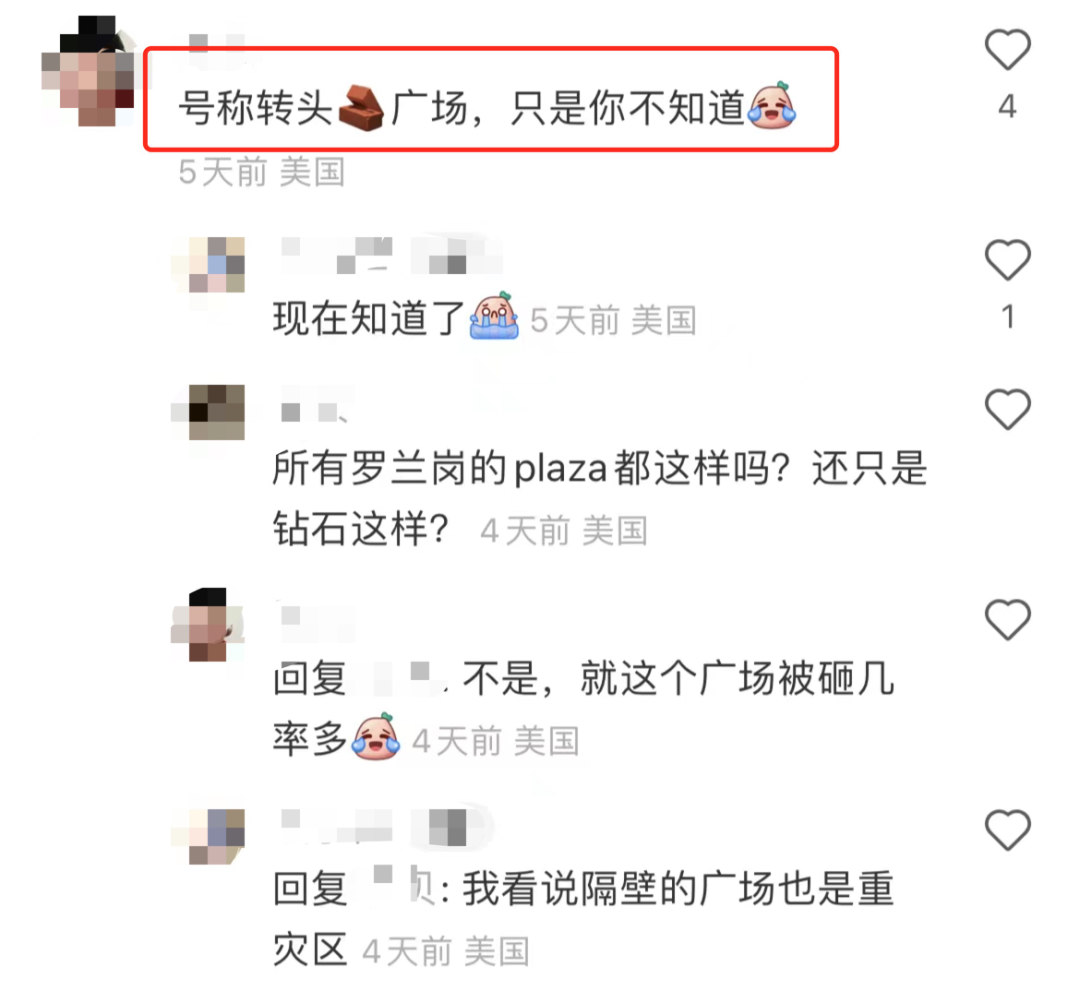
Task: Tap the crying-laughing emoji after 不知道
Action: (772, 106)
